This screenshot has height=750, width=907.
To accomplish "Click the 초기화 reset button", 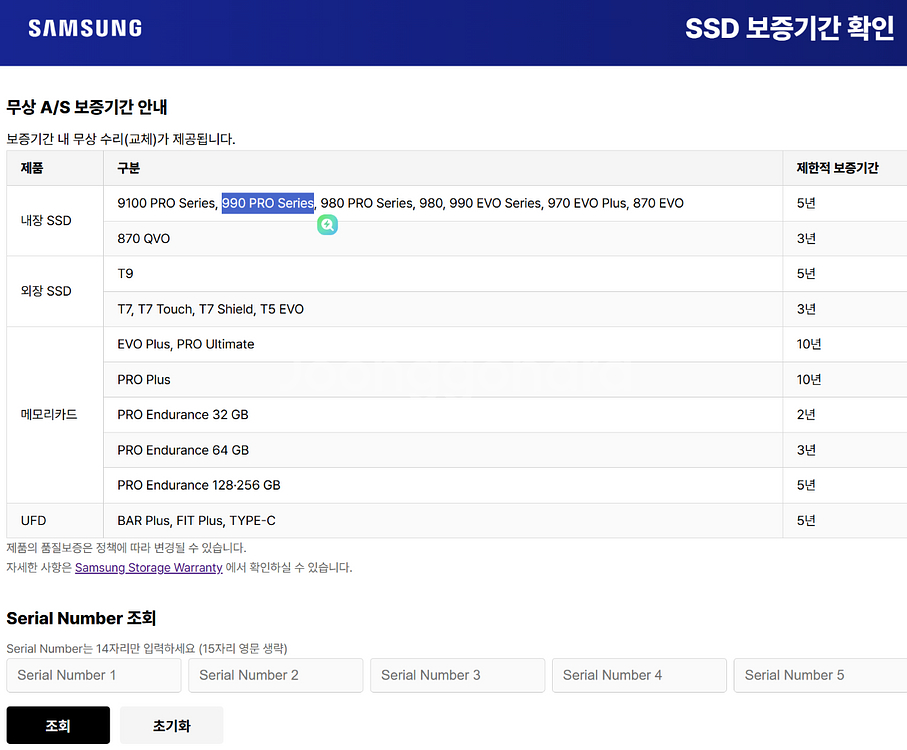I will coord(170,724).
